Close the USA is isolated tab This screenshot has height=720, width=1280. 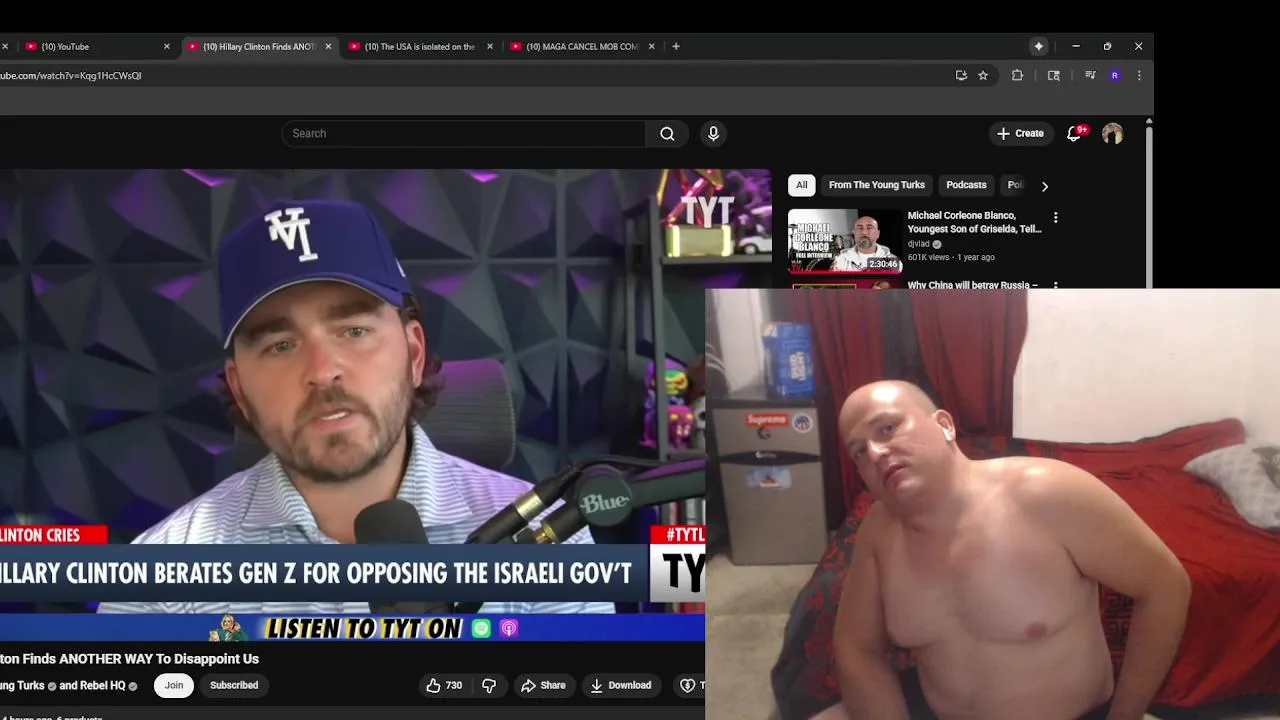(x=489, y=46)
